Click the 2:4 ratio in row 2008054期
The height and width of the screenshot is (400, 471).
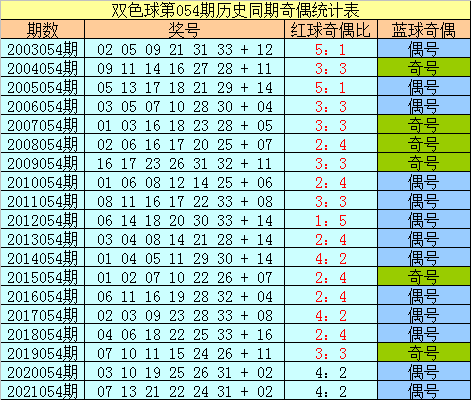pyautogui.click(x=331, y=144)
